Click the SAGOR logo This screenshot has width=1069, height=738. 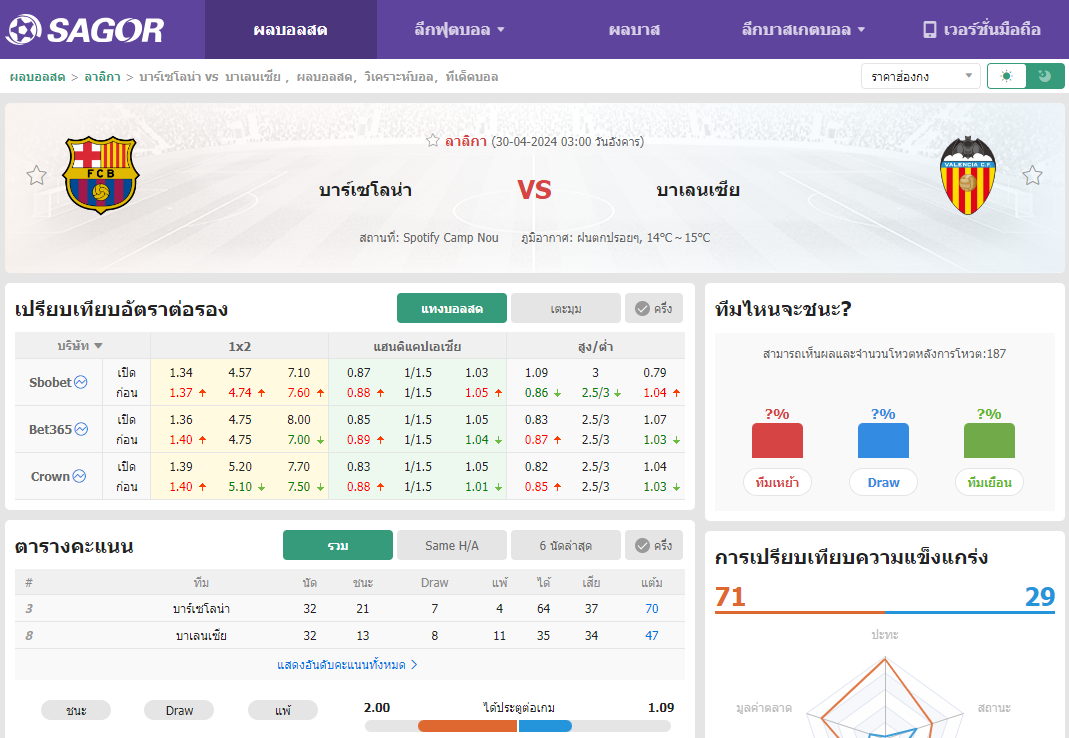point(85,29)
